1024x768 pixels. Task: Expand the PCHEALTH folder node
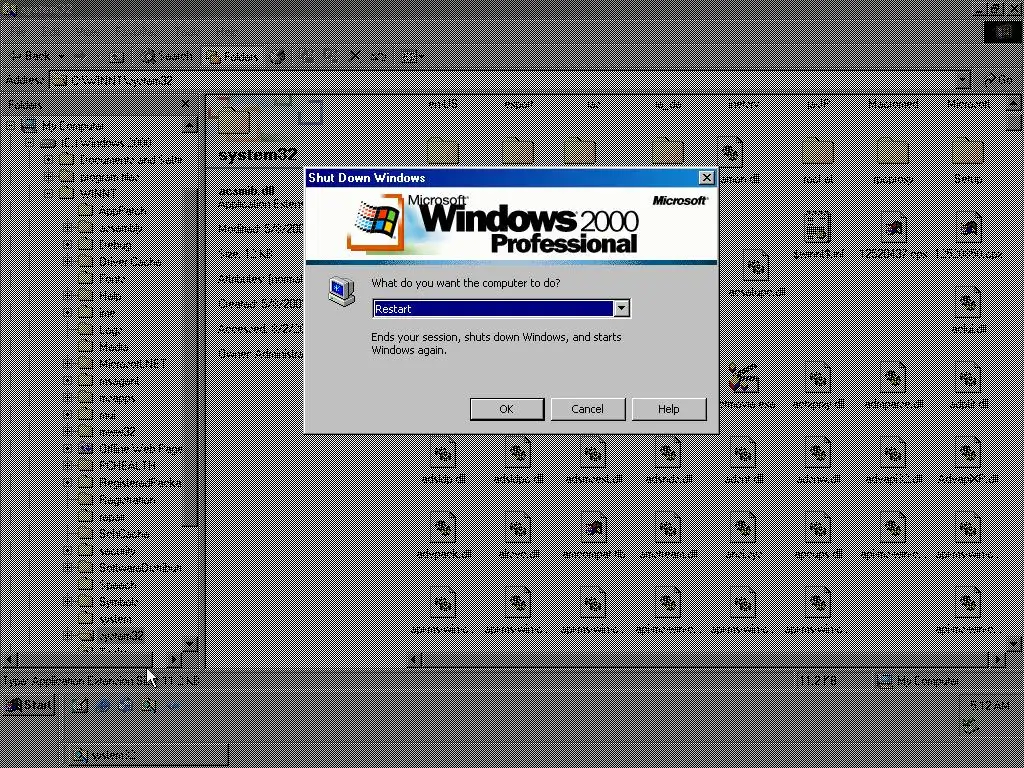pos(67,465)
